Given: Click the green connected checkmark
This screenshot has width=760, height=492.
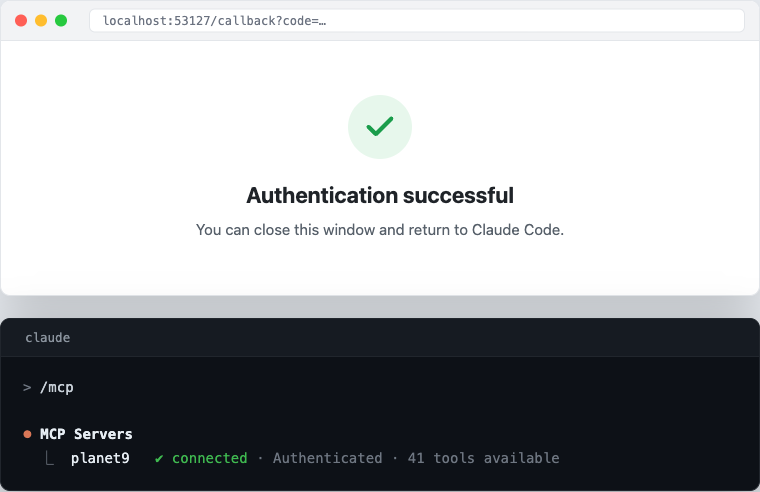Looking at the screenshot, I should coord(159,459).
